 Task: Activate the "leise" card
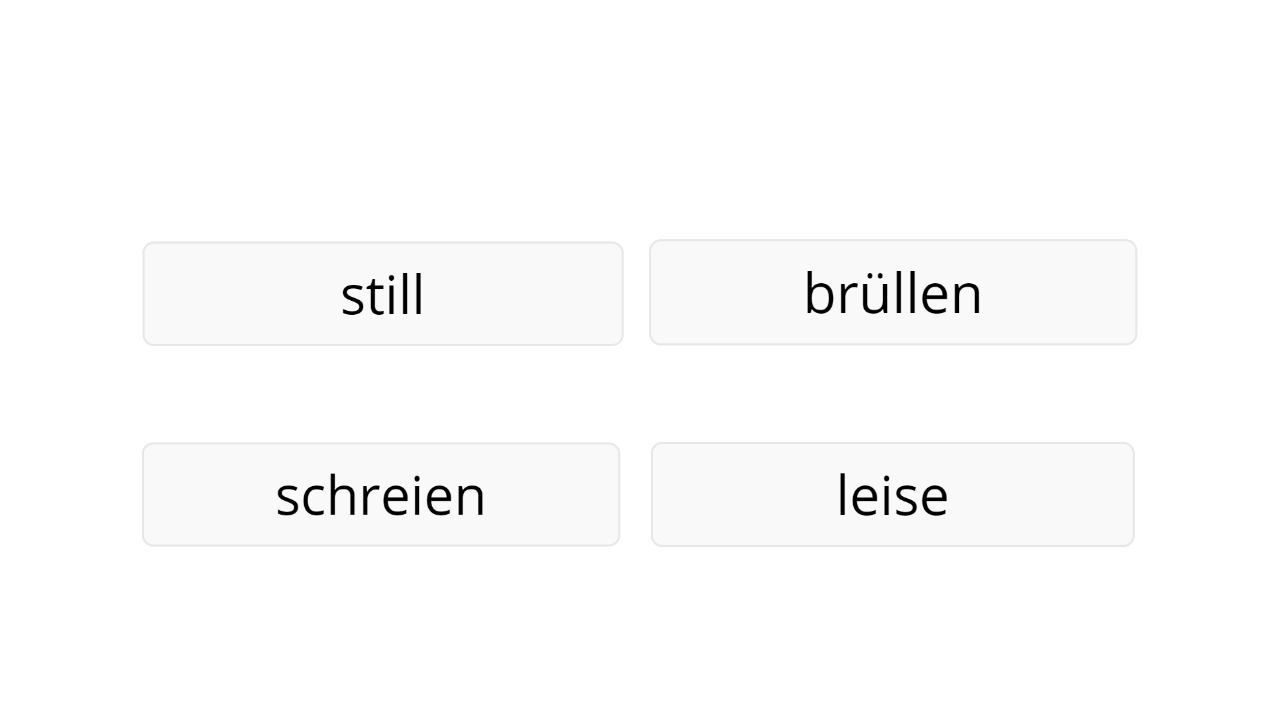tap(893, 495)
